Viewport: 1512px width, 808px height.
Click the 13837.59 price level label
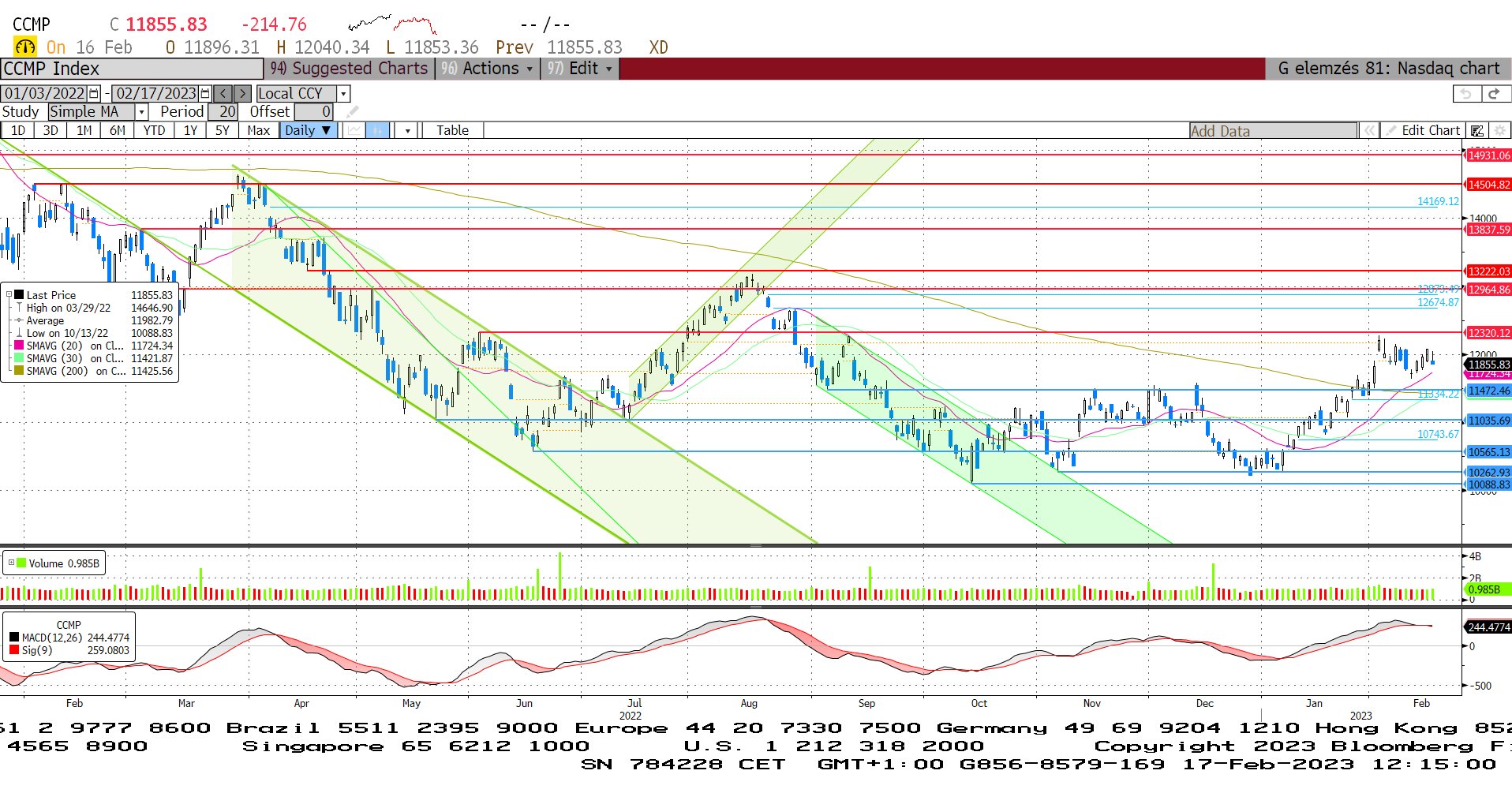(1488, 230)
